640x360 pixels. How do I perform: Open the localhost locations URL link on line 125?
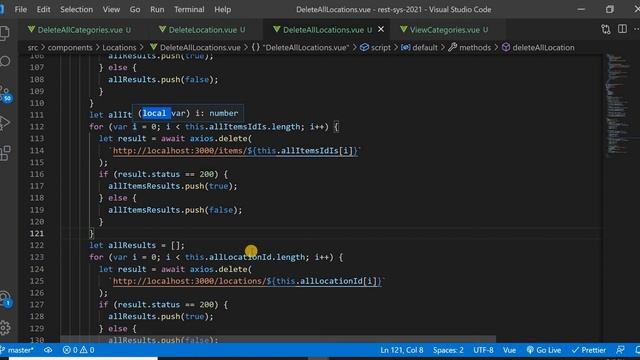[x=247, y=281]
